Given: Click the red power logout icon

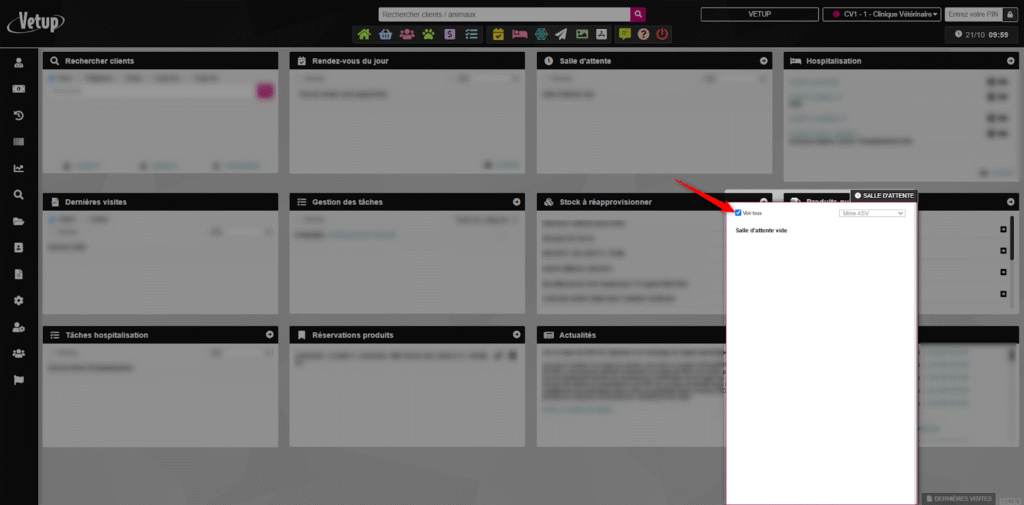Looking at the screenshot, I should (x=662, y=34).
